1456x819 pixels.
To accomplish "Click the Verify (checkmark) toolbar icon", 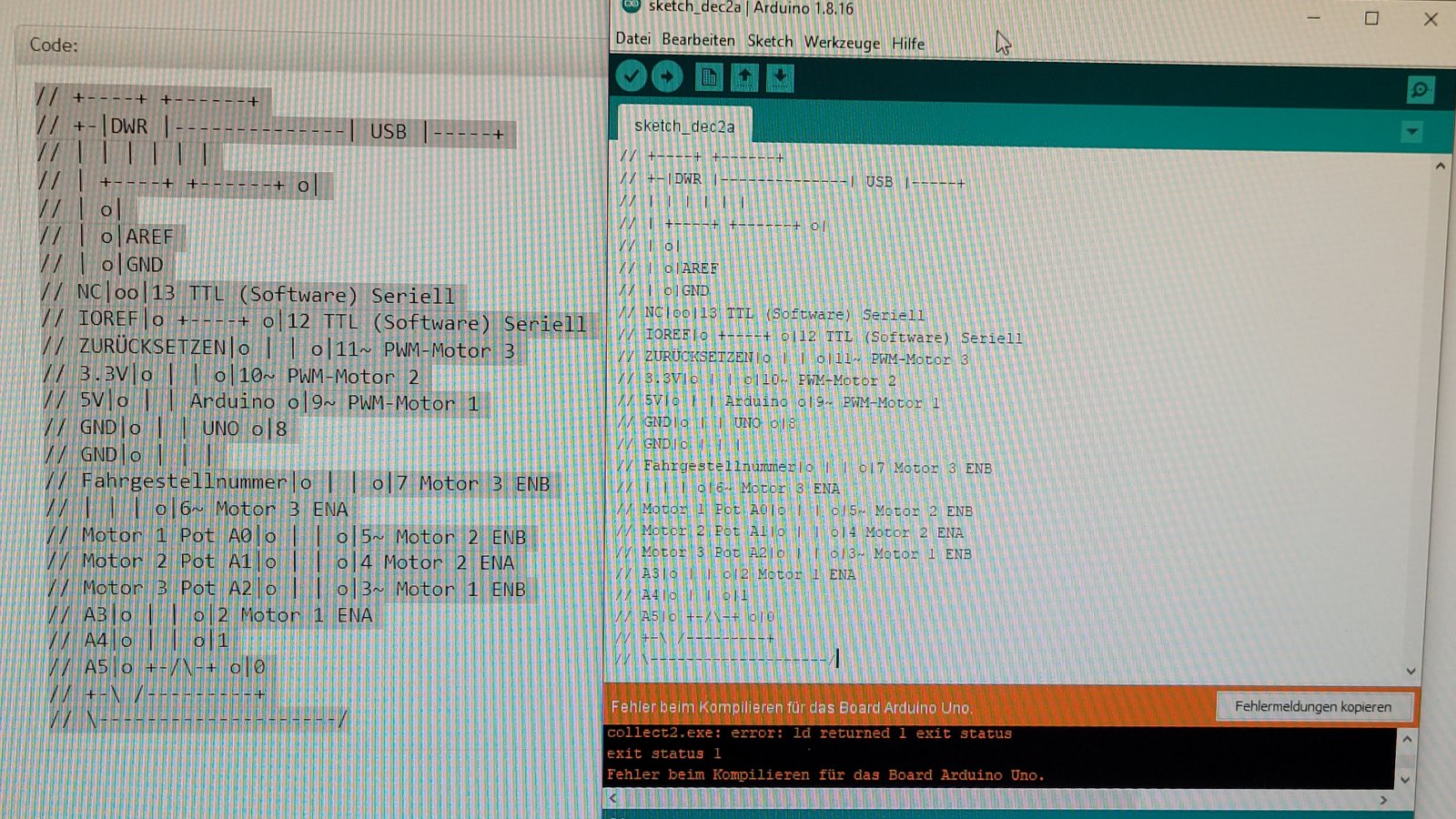I will [631, 76].
